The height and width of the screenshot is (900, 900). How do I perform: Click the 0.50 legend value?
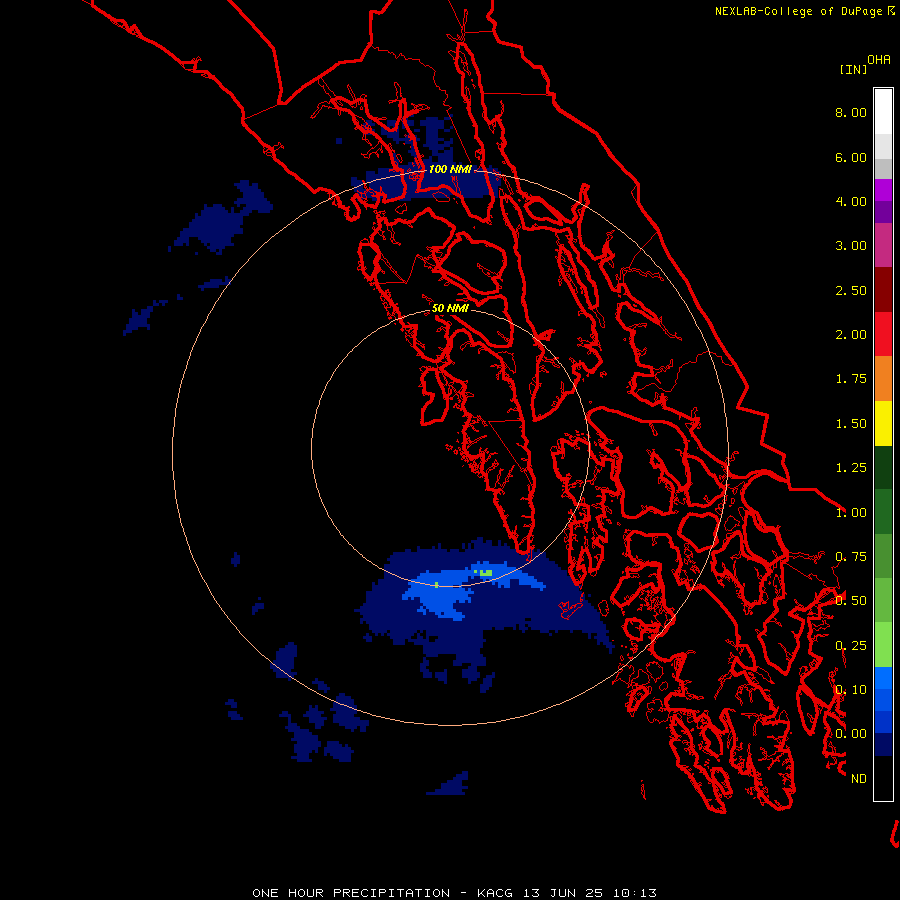pos(851,601)
